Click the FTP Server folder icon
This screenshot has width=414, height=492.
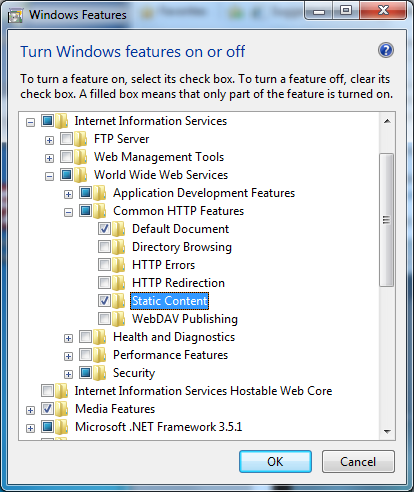pyautogui.click(x=81, y=139)
